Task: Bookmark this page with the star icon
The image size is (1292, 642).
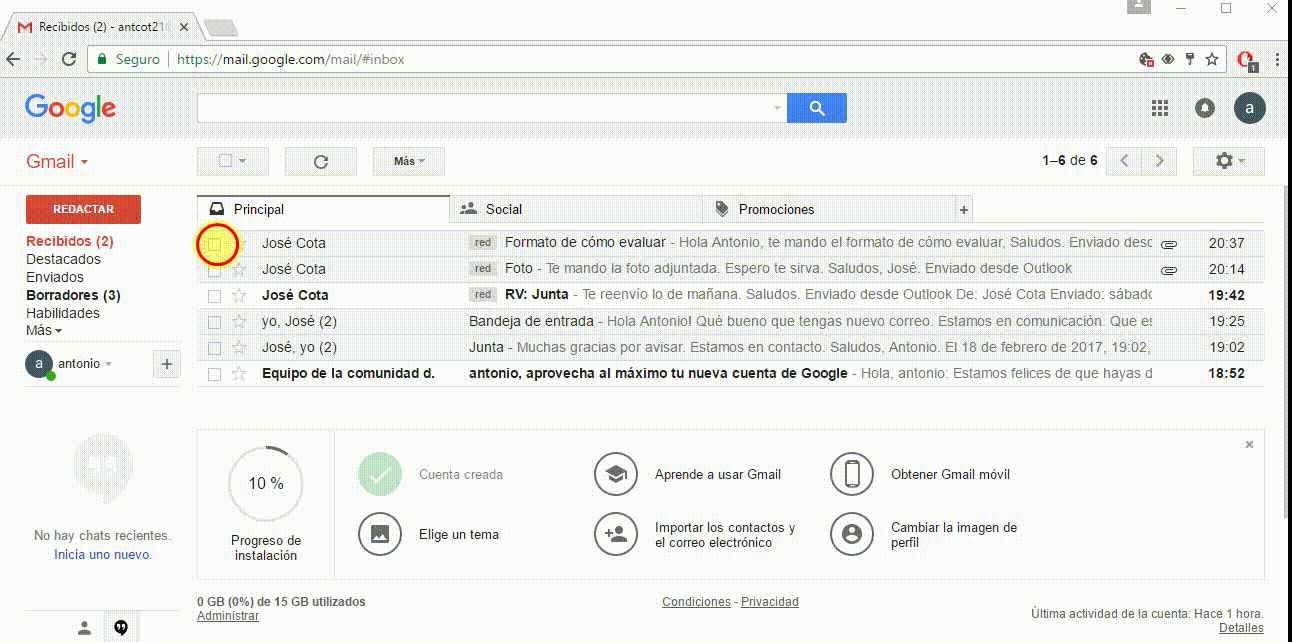Action: pos(1212,59)
